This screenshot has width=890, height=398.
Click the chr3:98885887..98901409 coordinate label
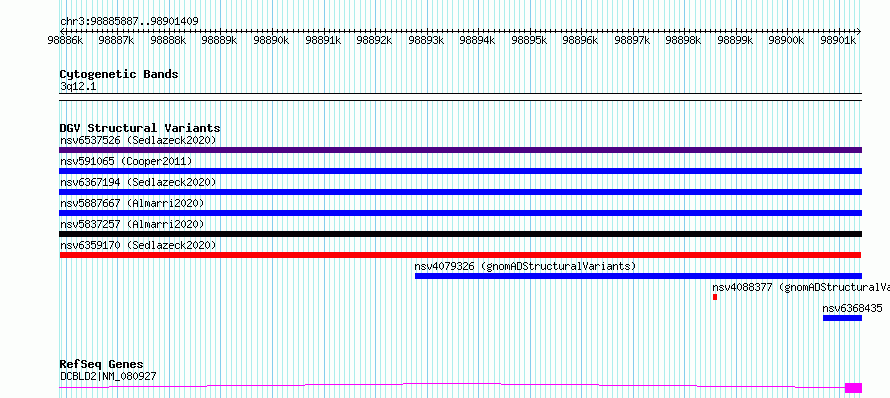pyautogui.click(x=129, y=22)
